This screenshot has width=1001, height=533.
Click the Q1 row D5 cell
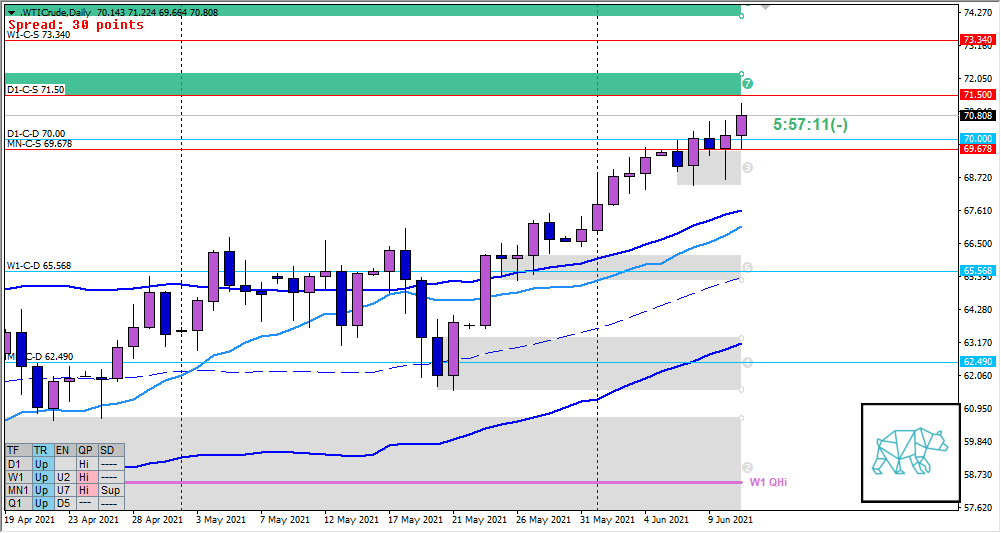[x=64, y=504]
